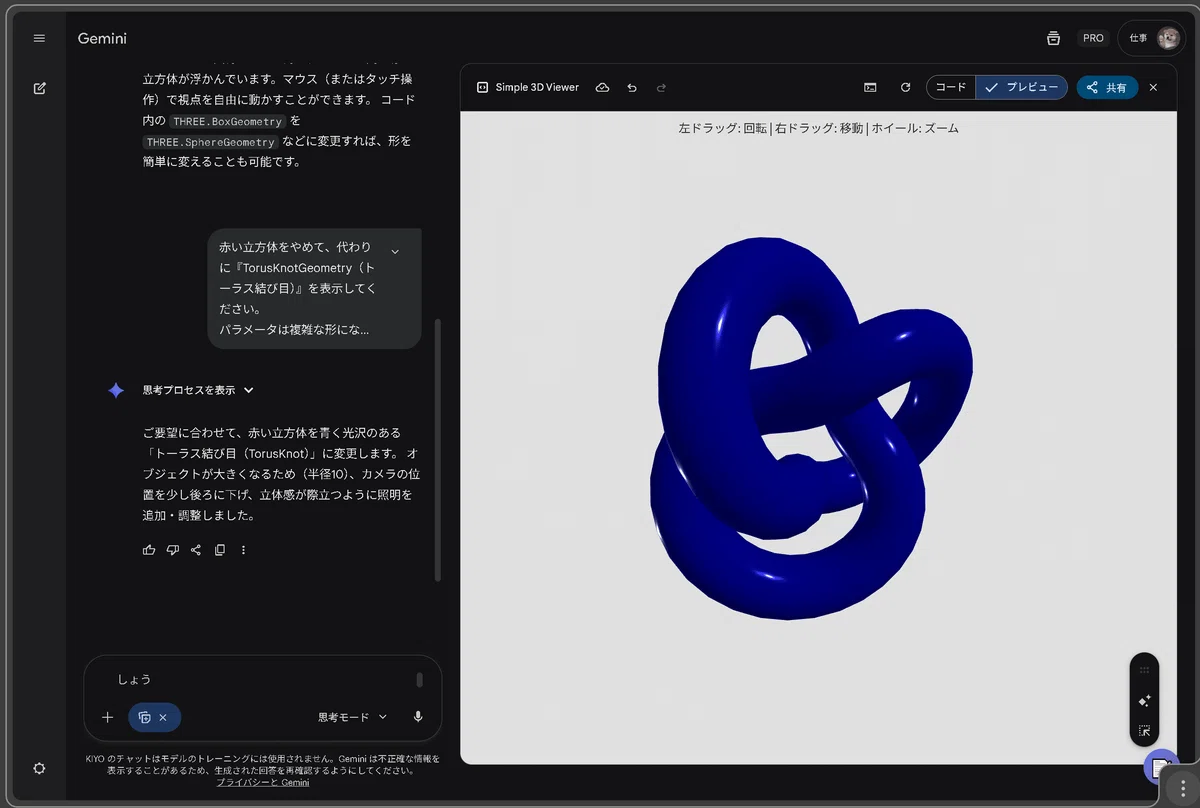This screenshot has height=808, width=1200.
Task: Click the 左ドラッグ: 回転 instruction text
Action: [723, 128]
